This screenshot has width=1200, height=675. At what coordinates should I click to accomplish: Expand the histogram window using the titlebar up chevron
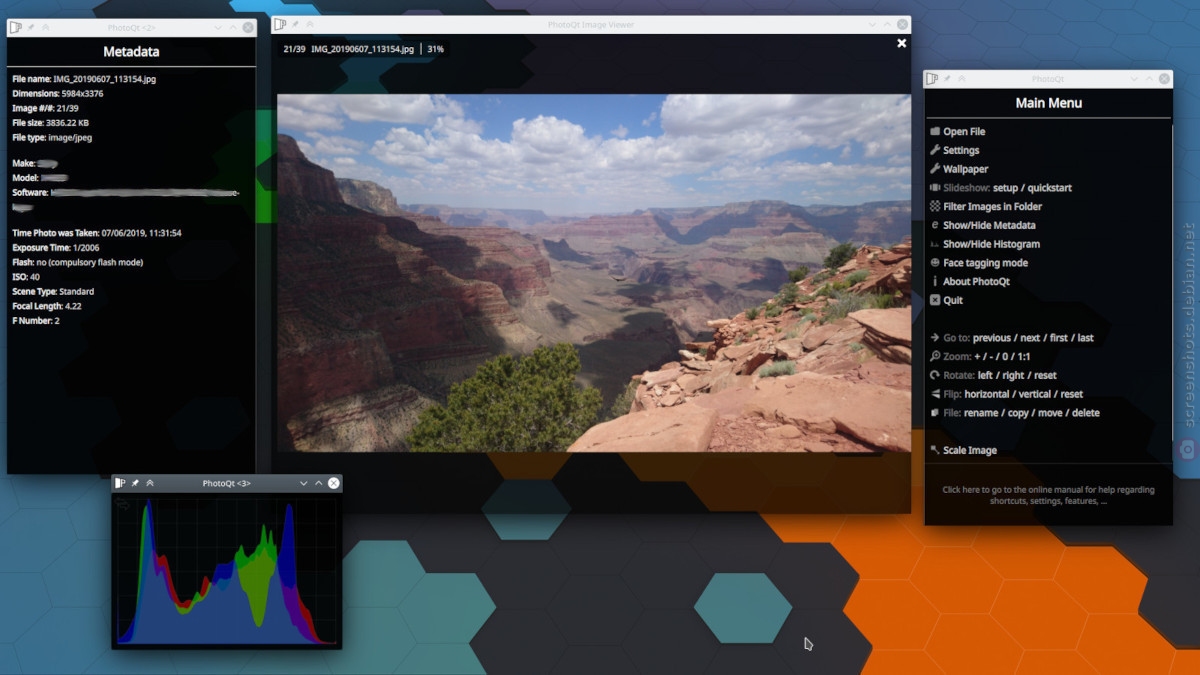(x=319, y=483)
